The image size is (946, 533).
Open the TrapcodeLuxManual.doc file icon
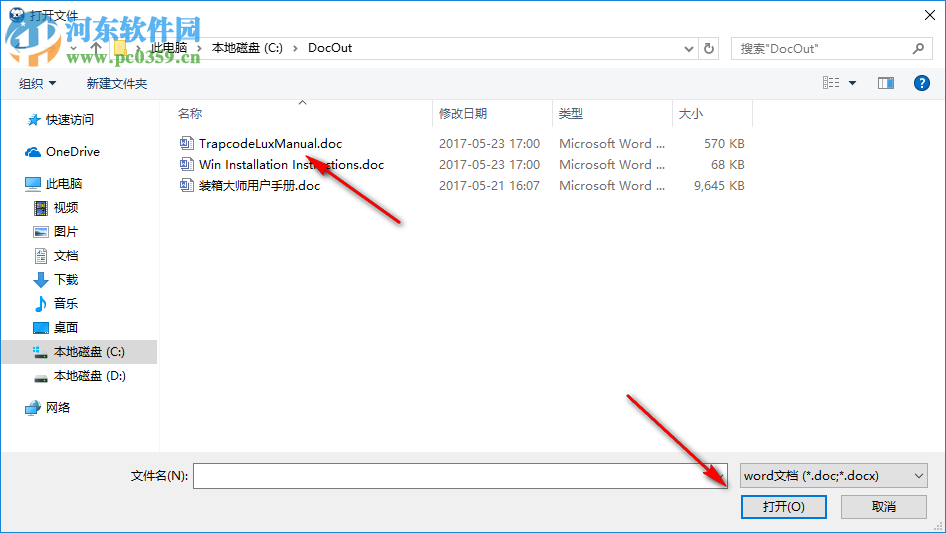[x=186, y=143]
